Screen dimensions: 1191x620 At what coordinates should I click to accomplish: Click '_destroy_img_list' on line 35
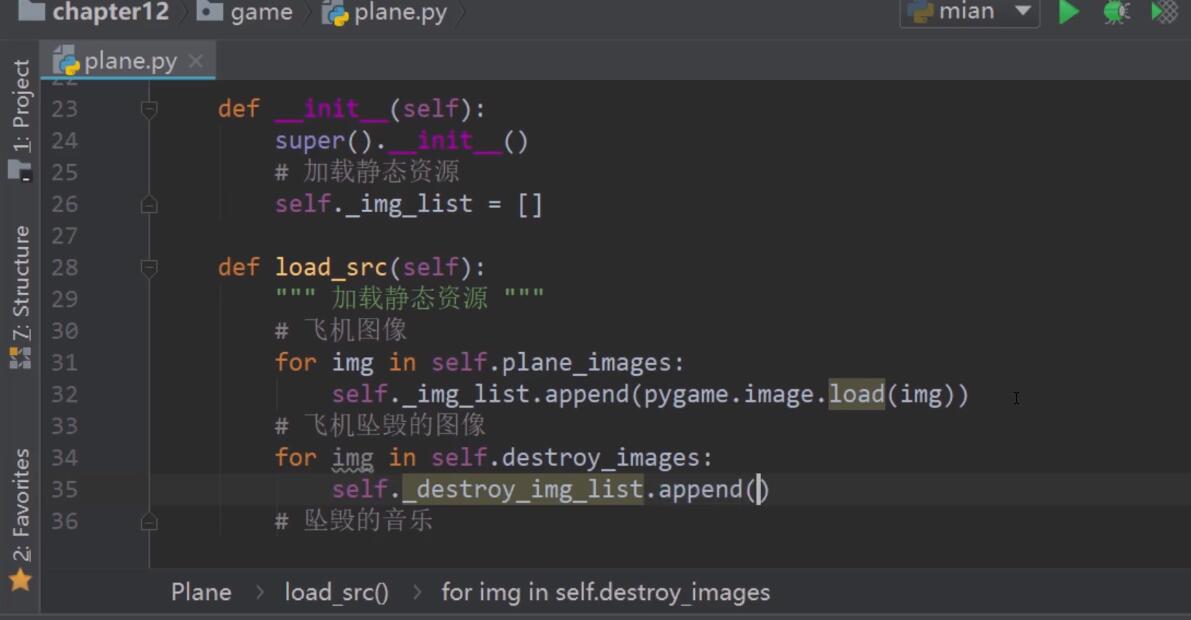click(523, 489)
